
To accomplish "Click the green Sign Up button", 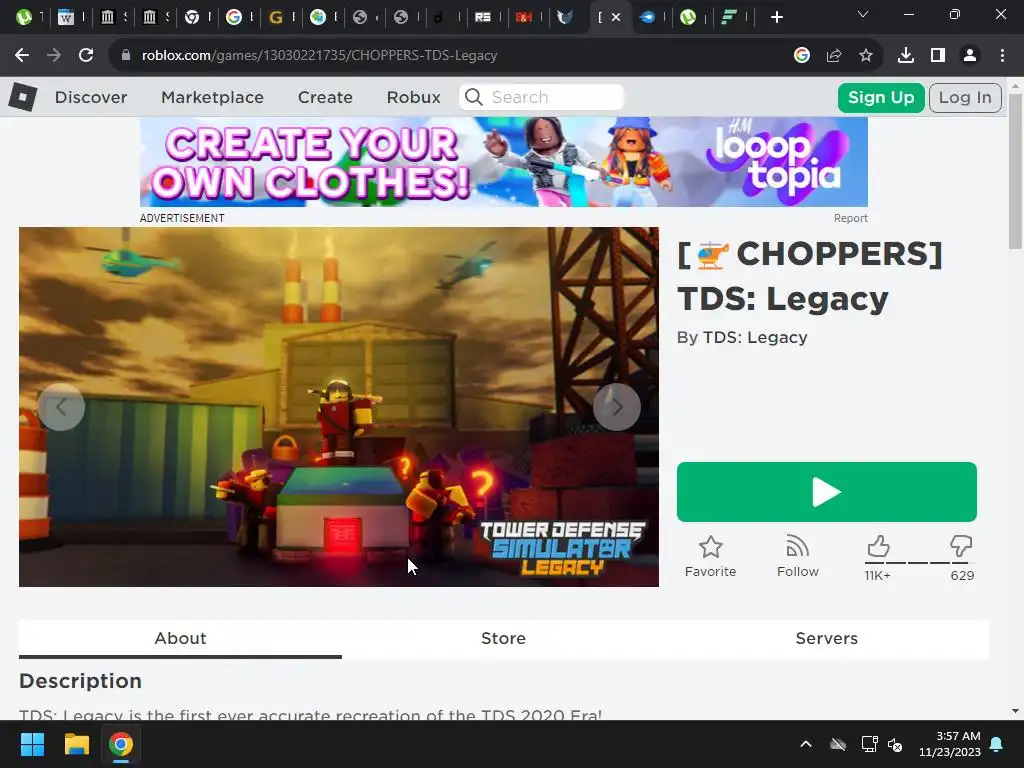I will pyautogui.click(x=881, y=98).
